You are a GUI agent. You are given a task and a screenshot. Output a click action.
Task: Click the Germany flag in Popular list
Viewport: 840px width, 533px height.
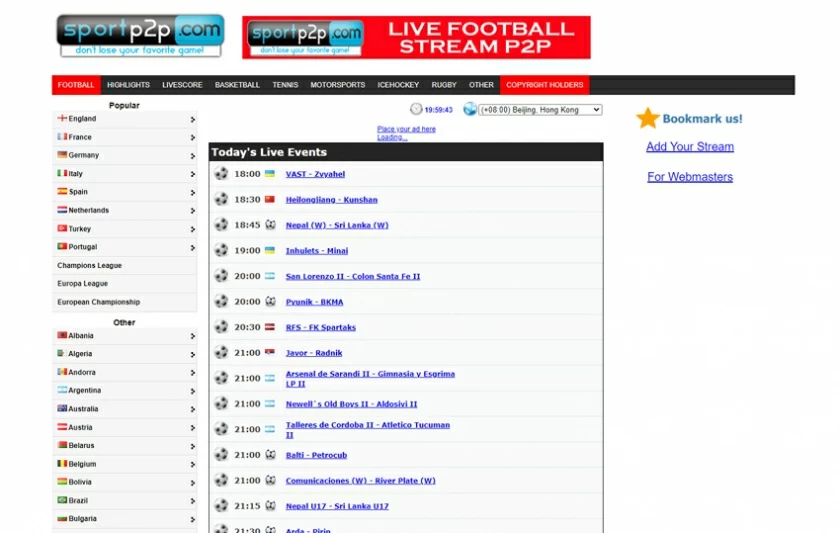pyautogui.click(x=62, y=155)
